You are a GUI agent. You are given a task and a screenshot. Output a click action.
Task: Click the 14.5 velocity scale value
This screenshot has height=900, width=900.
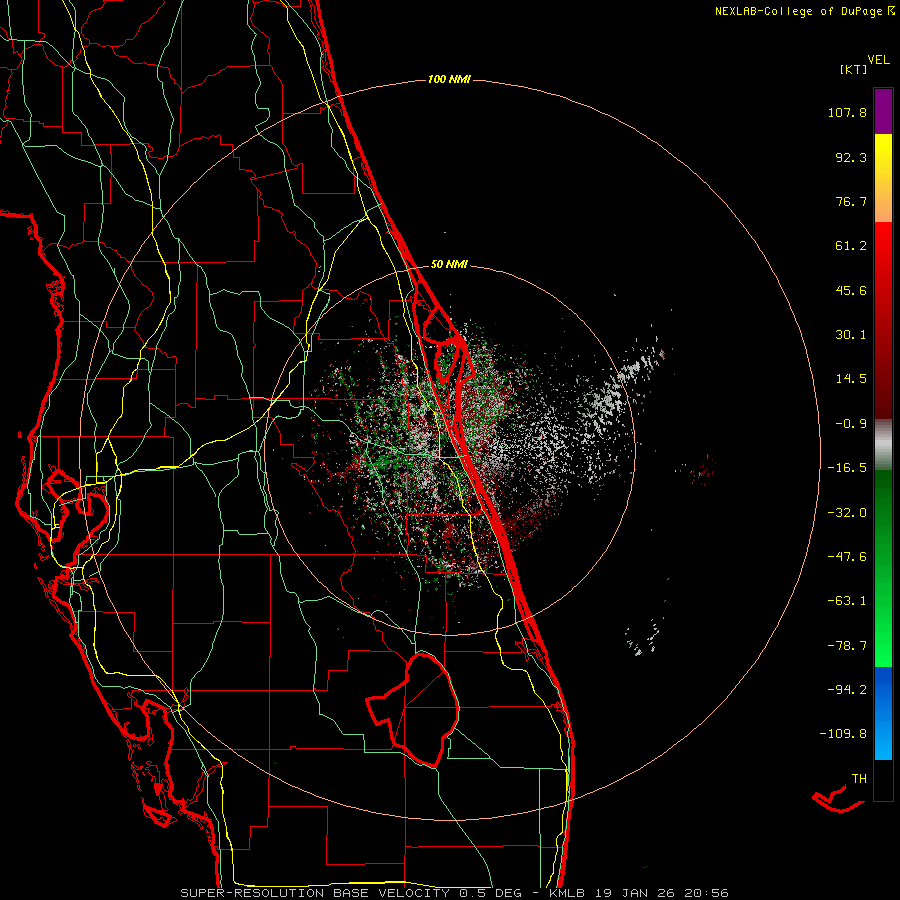(x=851, y=379)
